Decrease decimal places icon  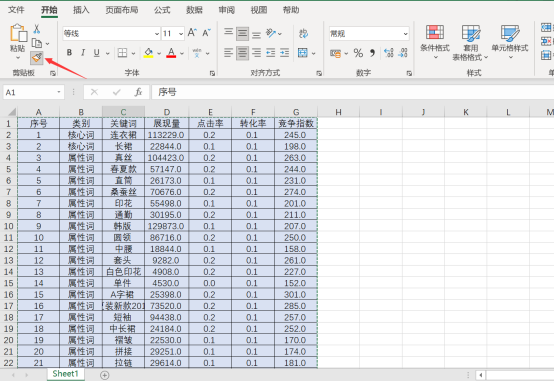[x=403, y=53]
